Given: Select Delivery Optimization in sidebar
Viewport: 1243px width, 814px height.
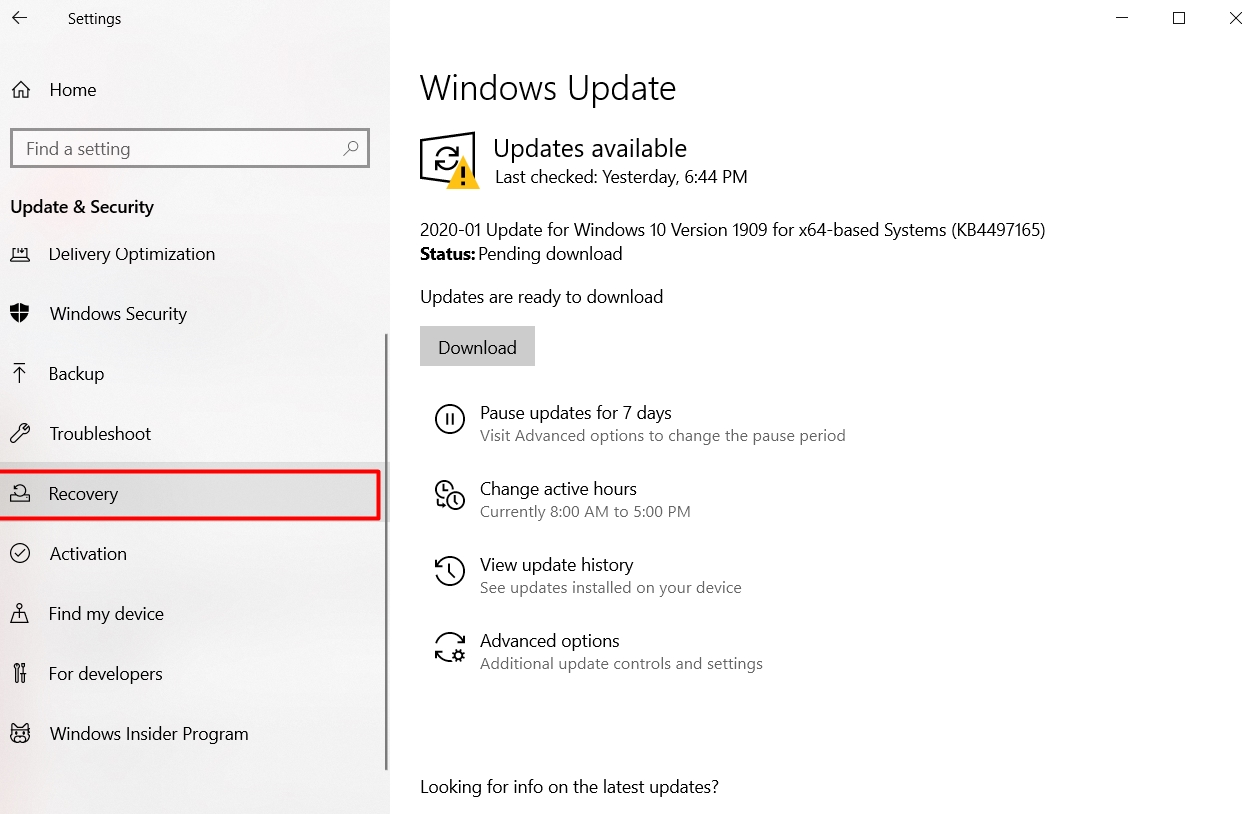Looking at the screenshot, I should 131,254.
